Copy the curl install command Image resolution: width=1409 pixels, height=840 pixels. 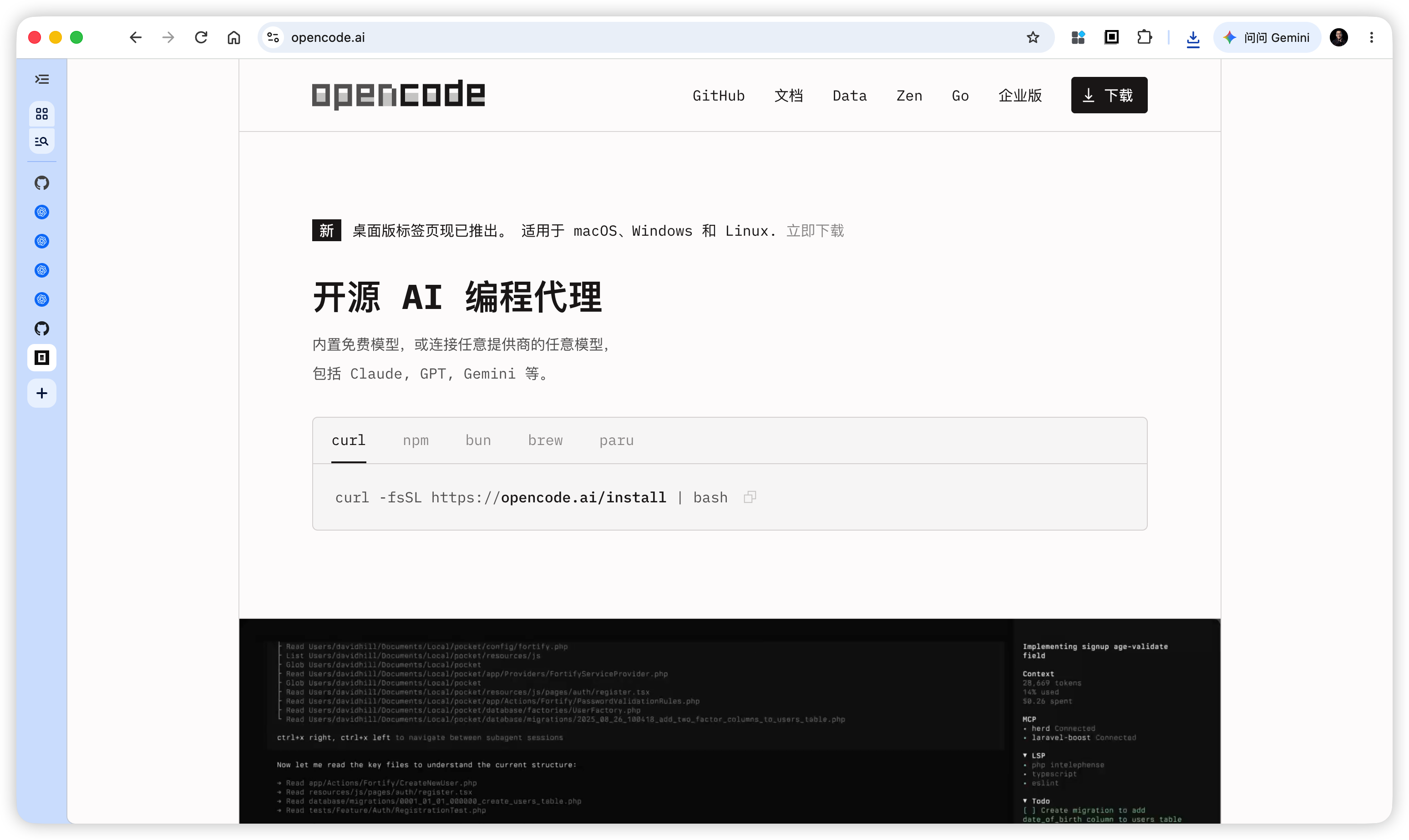click(750, 497)
